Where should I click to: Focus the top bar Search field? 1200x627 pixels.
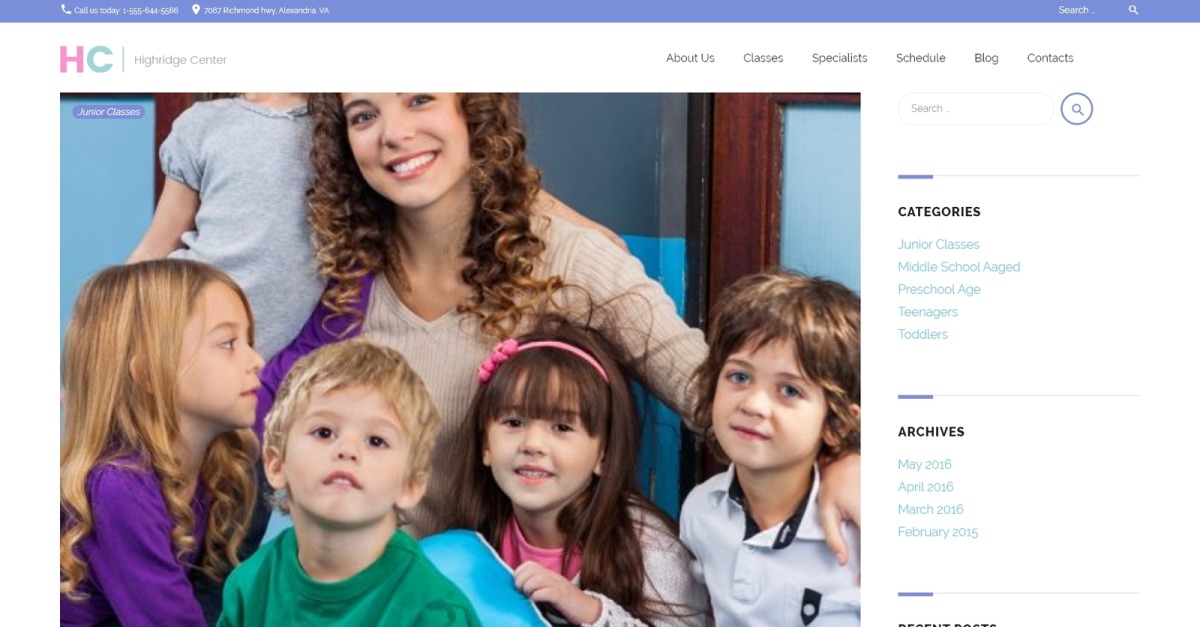1087,10
